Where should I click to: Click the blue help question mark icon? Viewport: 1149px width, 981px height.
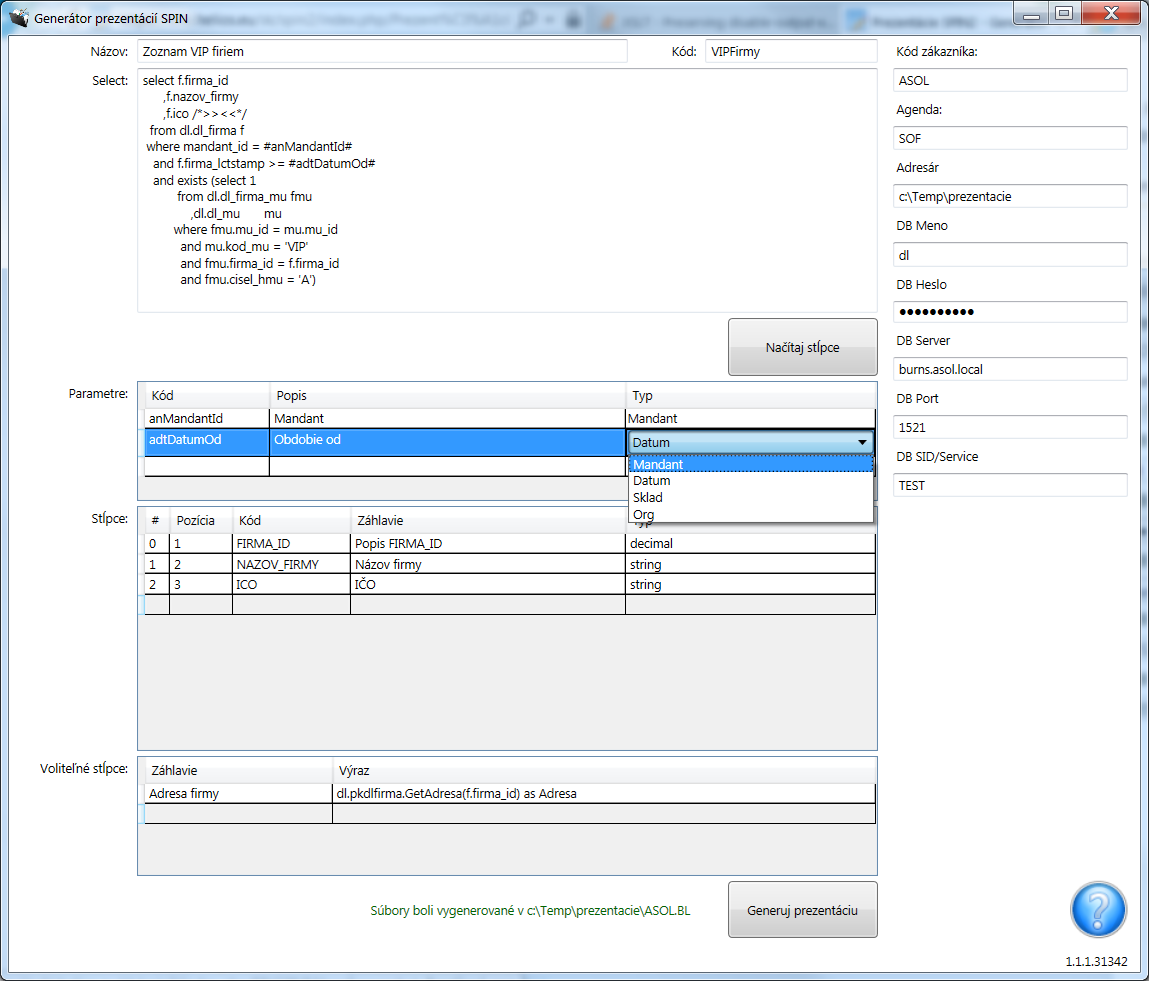click(x=1098, y=909)
